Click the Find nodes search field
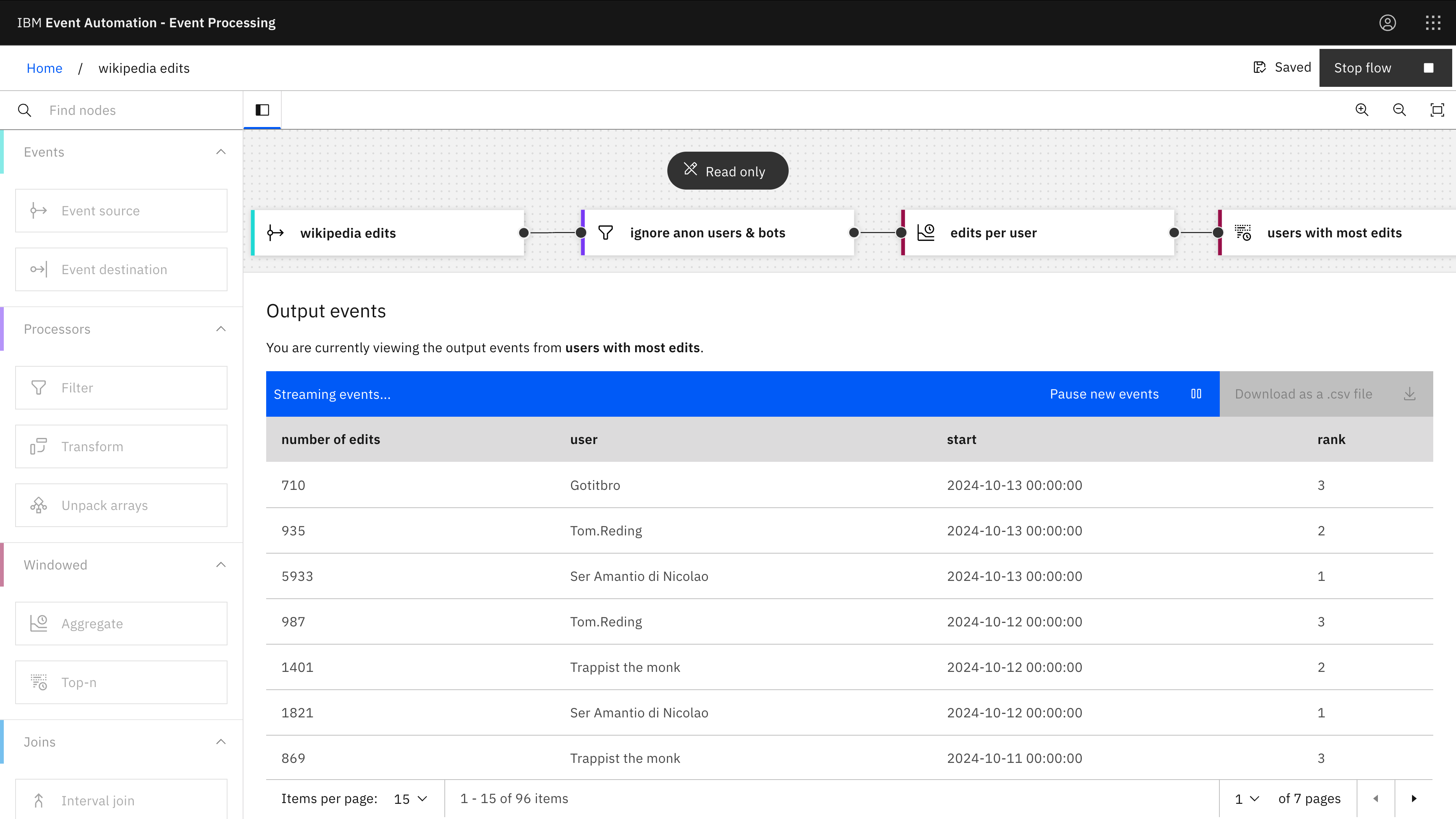 coord(136,110)
